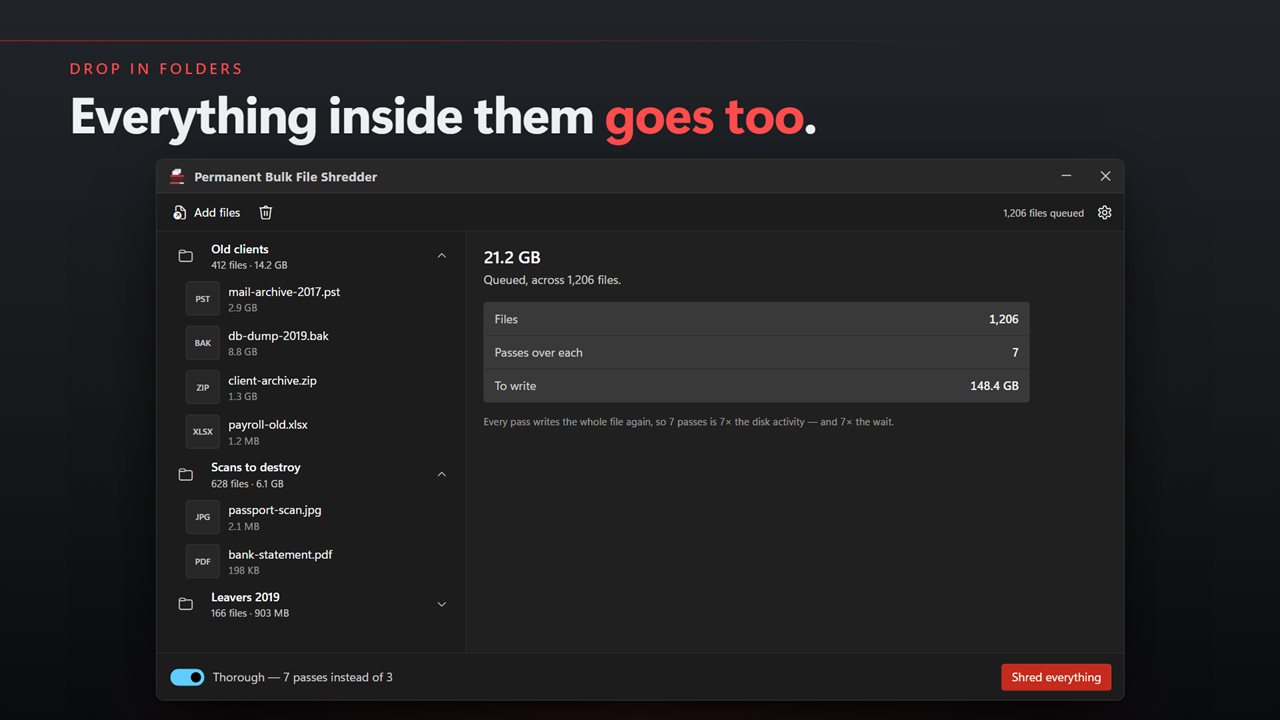This screenshot has height=720, width=1280.
Task: Click the trash can clear-queue icon
Action: 265,212
